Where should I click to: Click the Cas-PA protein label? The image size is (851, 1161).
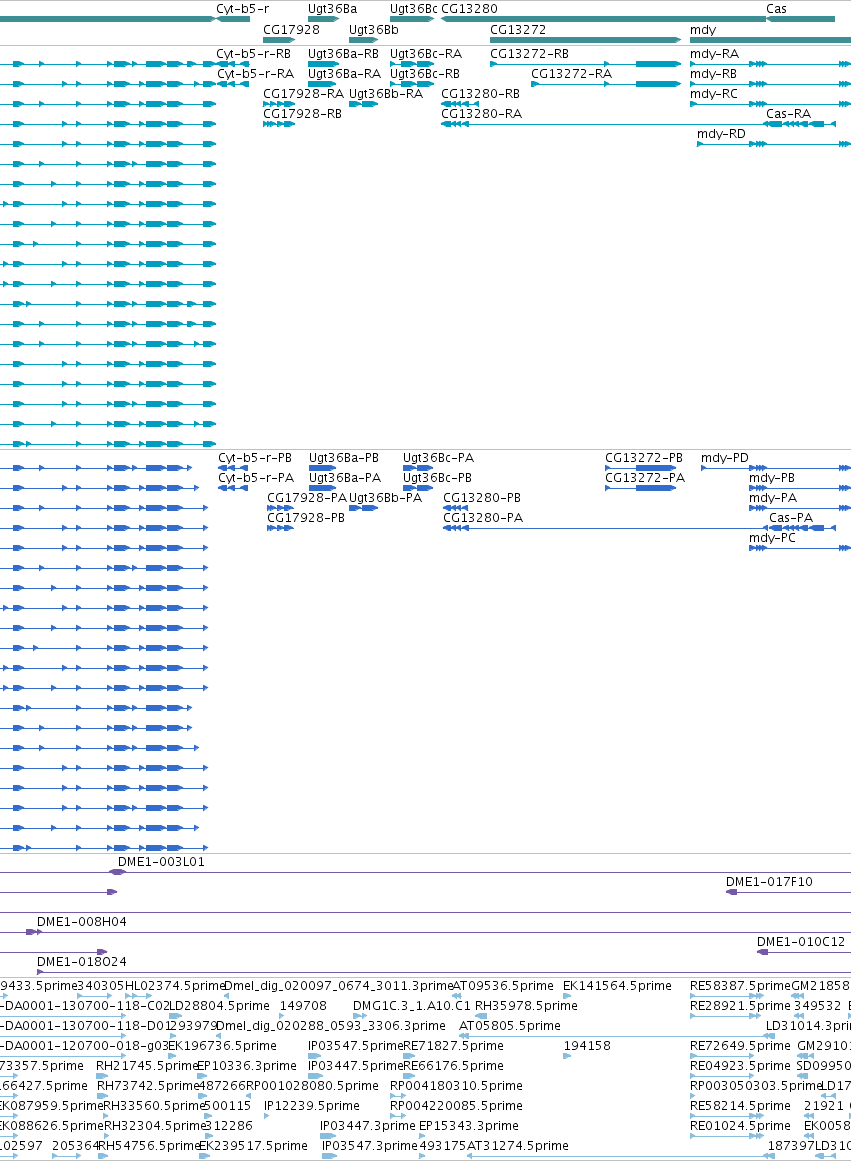[791, 518]
